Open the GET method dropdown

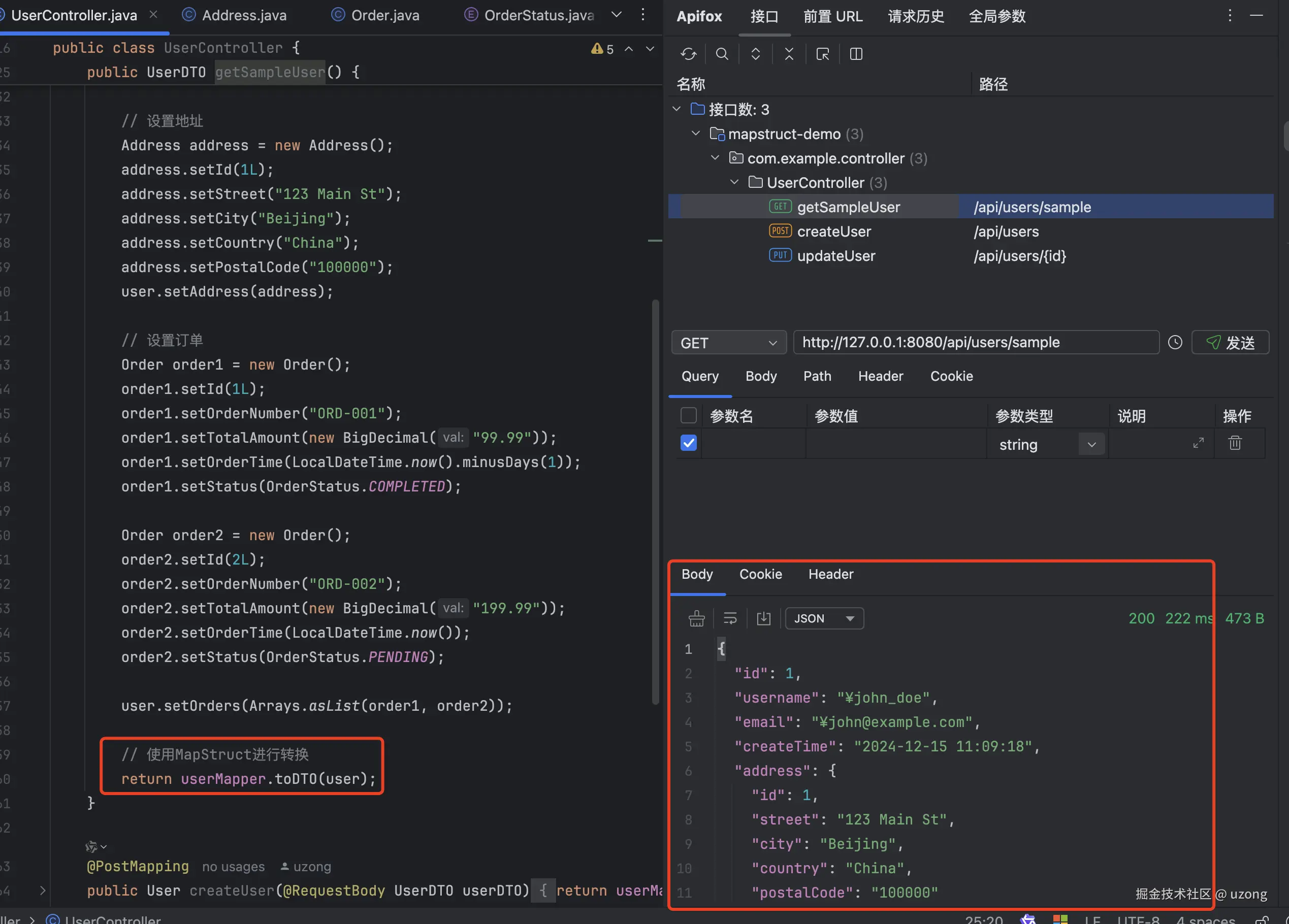[x=729, y=343]
